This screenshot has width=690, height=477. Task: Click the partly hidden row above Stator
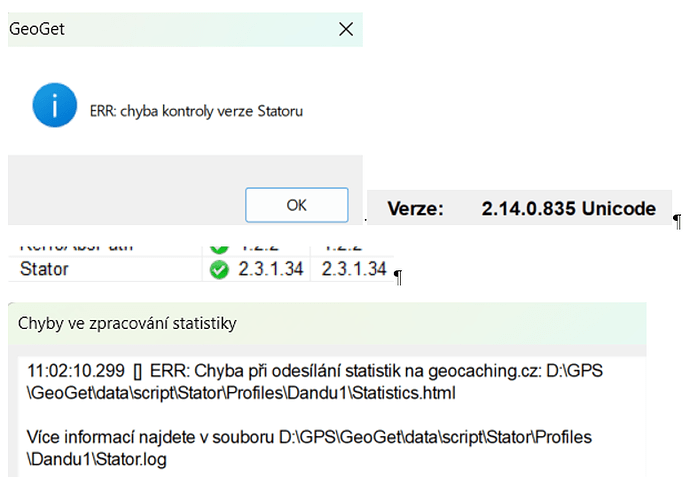point(201,249)
